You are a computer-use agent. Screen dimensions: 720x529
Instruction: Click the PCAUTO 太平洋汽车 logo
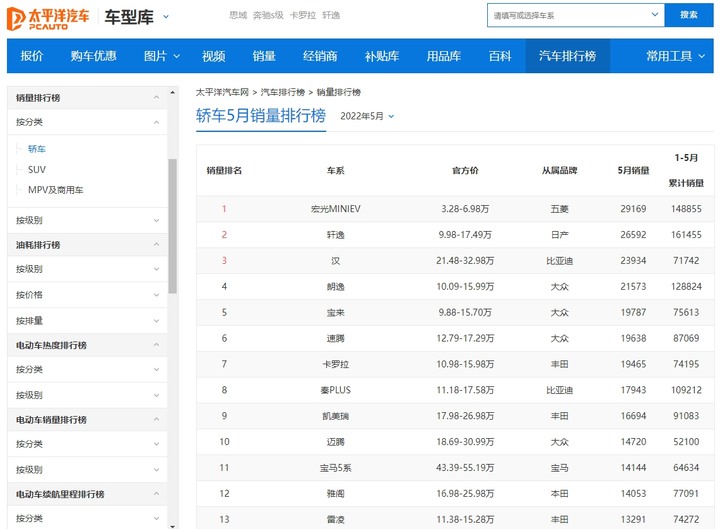[x=48, y=18]
